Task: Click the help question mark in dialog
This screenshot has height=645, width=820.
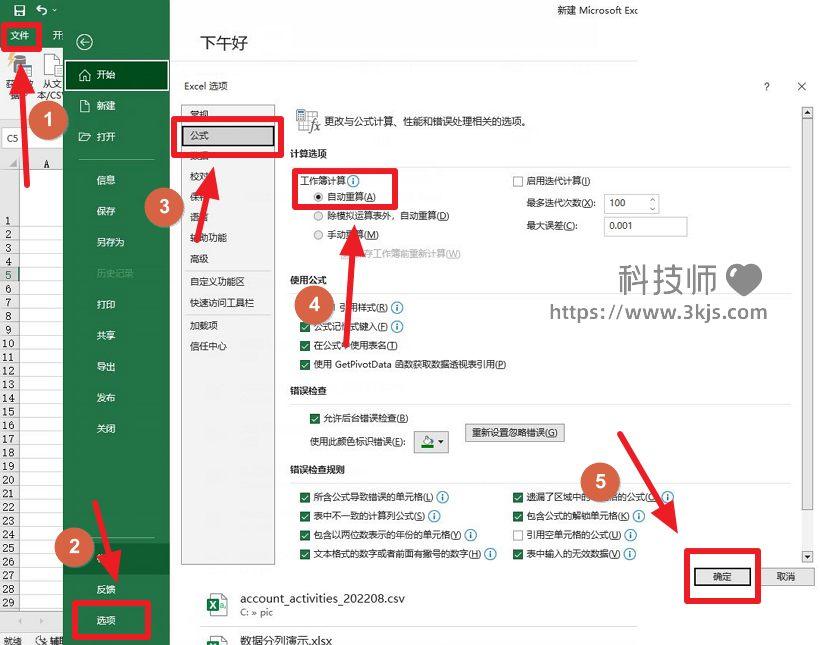Action: (767, 87)
